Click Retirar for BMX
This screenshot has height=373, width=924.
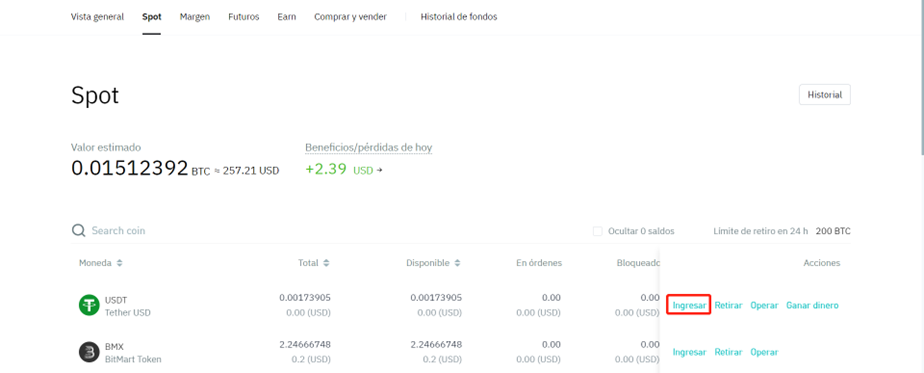(728, 352)
